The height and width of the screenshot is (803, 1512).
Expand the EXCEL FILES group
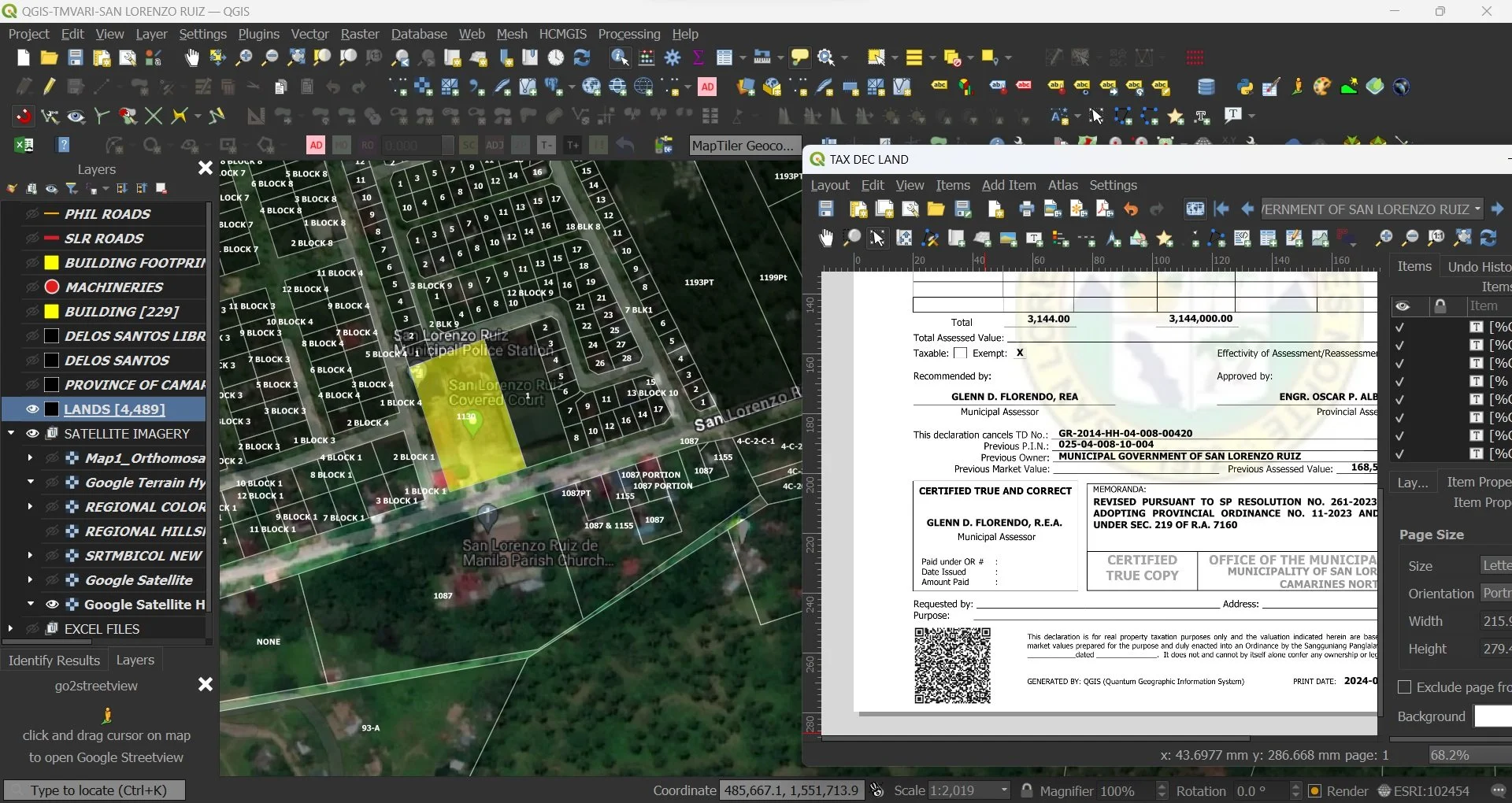11,629
